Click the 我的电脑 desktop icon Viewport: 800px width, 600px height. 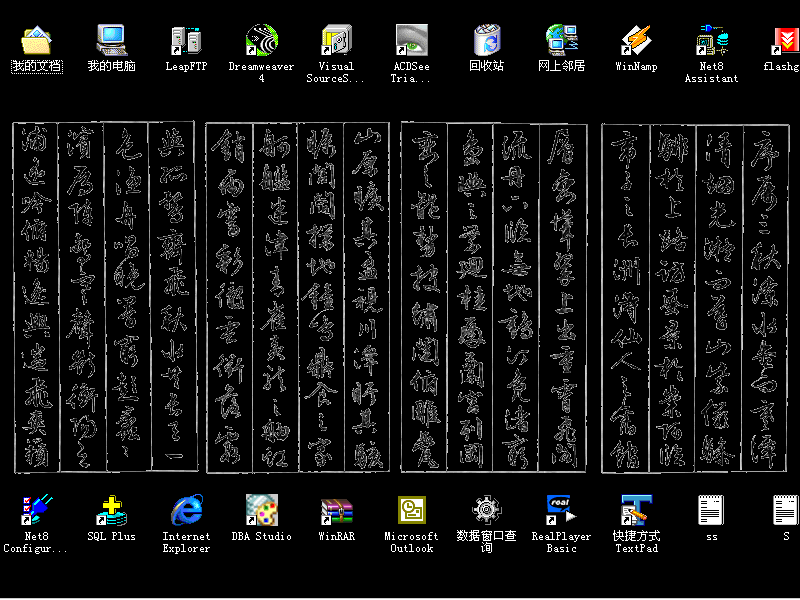click(x=111, y=41)
